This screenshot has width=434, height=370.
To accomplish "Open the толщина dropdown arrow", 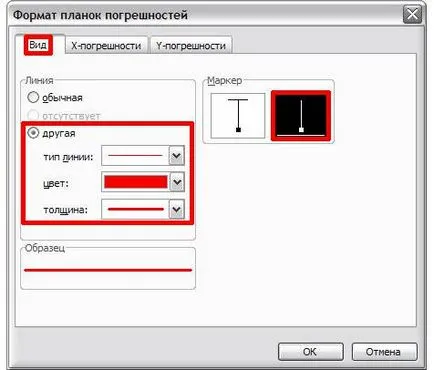I will tap(177, 209).
